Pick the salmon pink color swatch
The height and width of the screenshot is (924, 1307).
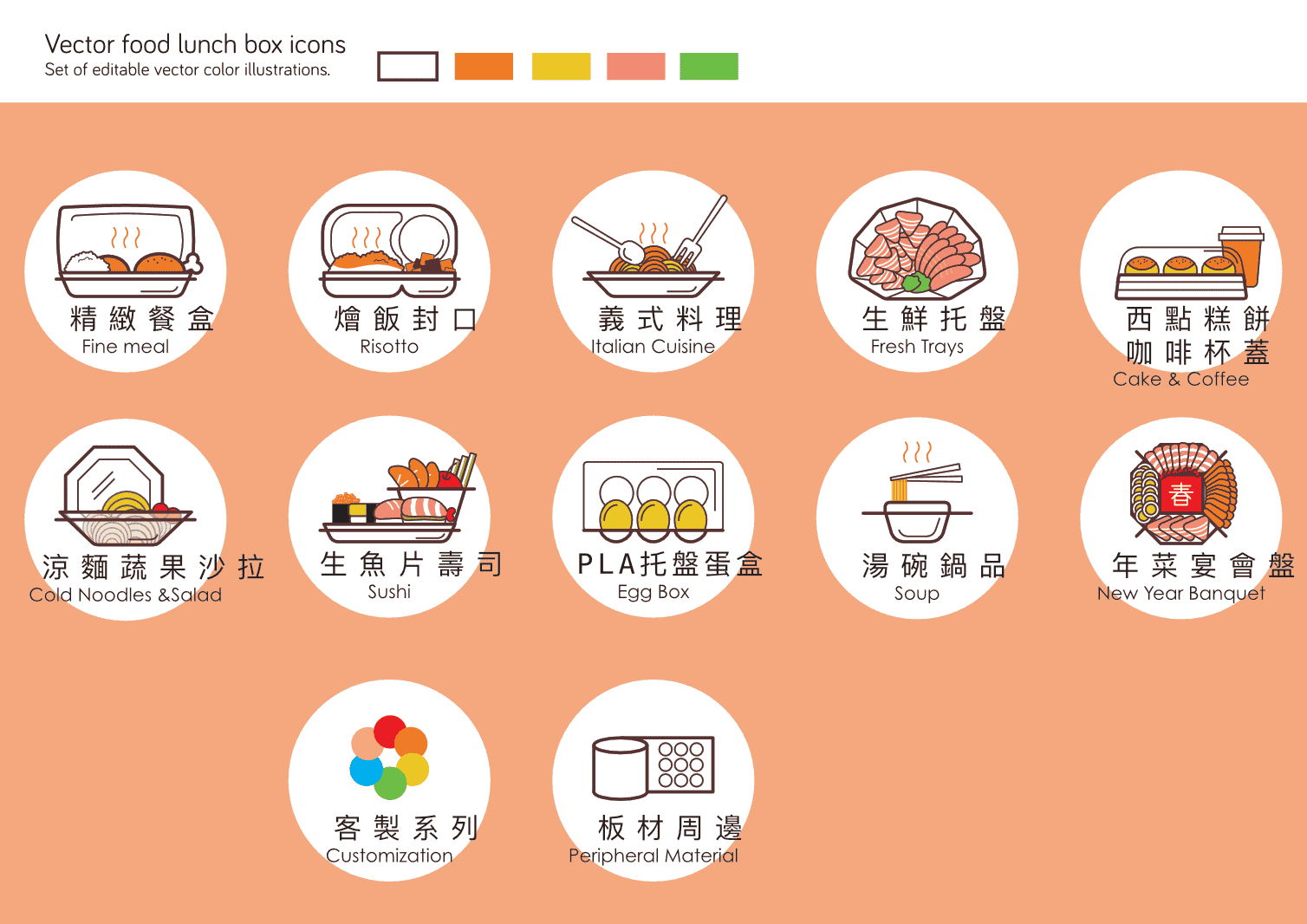(x=636, y=67)
